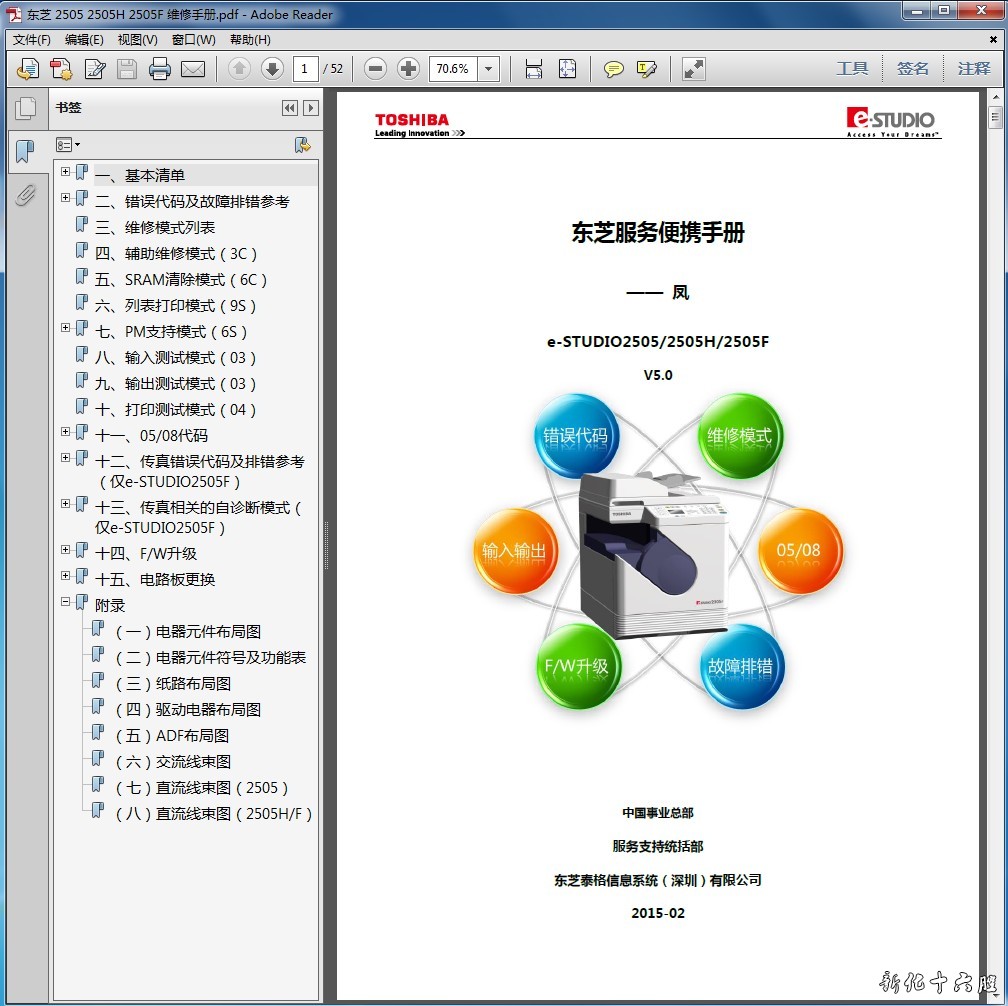Select the highlight text tool
Image resolution: width=1008 pixels, height=1006 pixels.
click(647, 69)
